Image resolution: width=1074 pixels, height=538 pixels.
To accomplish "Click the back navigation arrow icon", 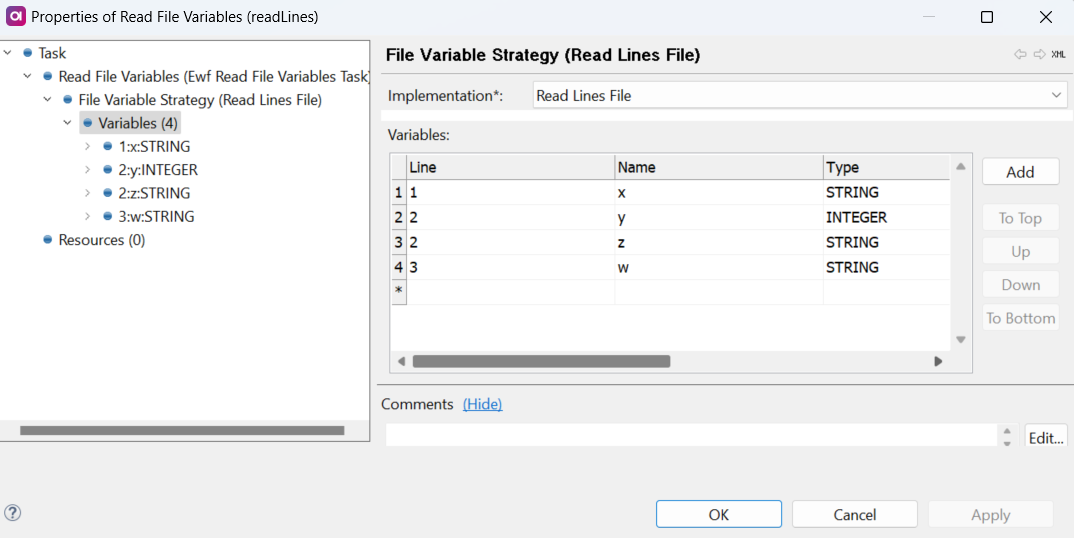I will 1020,55.
